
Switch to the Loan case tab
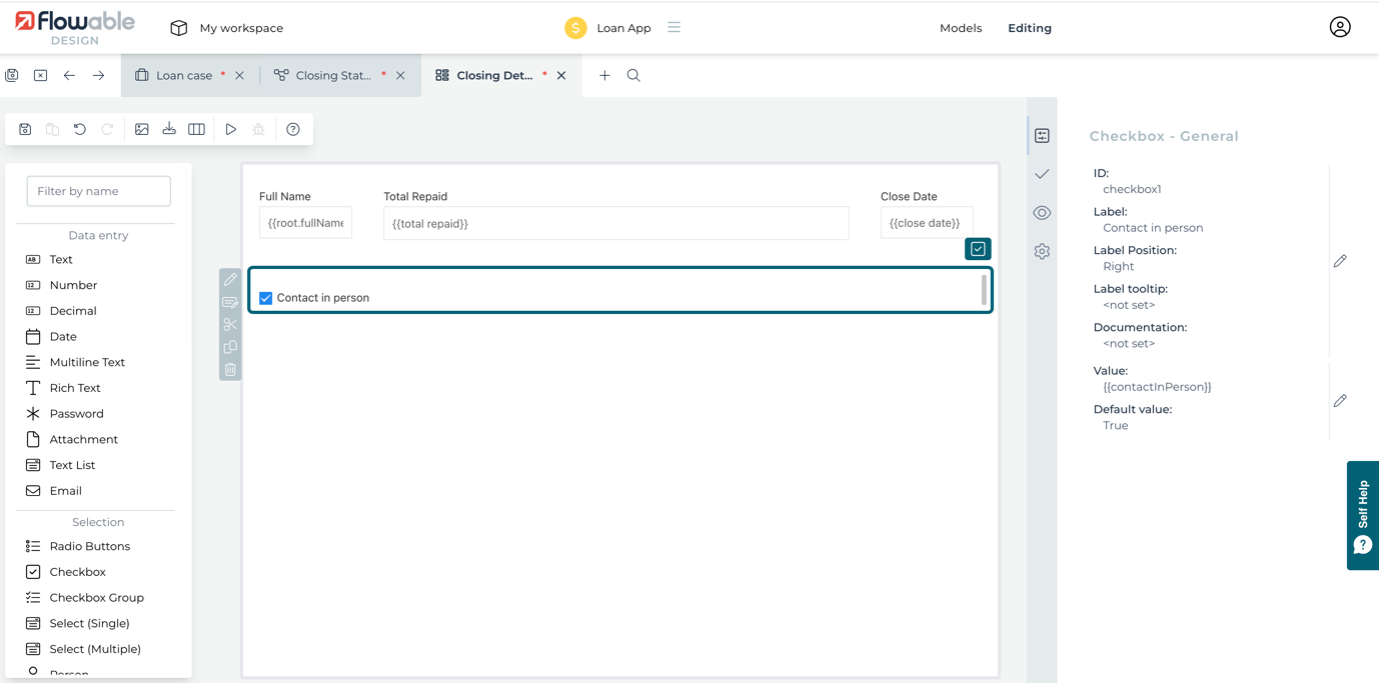pyautogui.click(x=184, y=75)
